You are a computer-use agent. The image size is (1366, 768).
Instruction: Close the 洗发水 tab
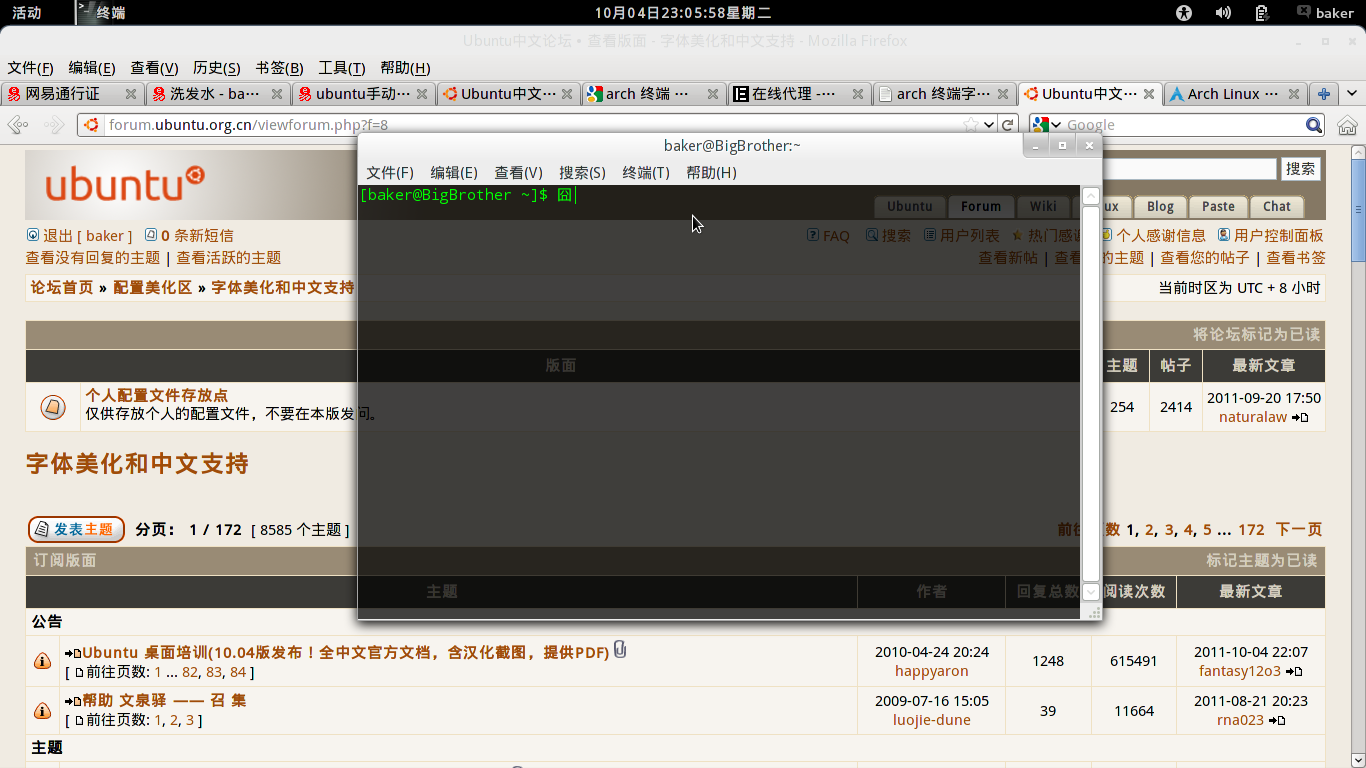[x=276, y=94]
